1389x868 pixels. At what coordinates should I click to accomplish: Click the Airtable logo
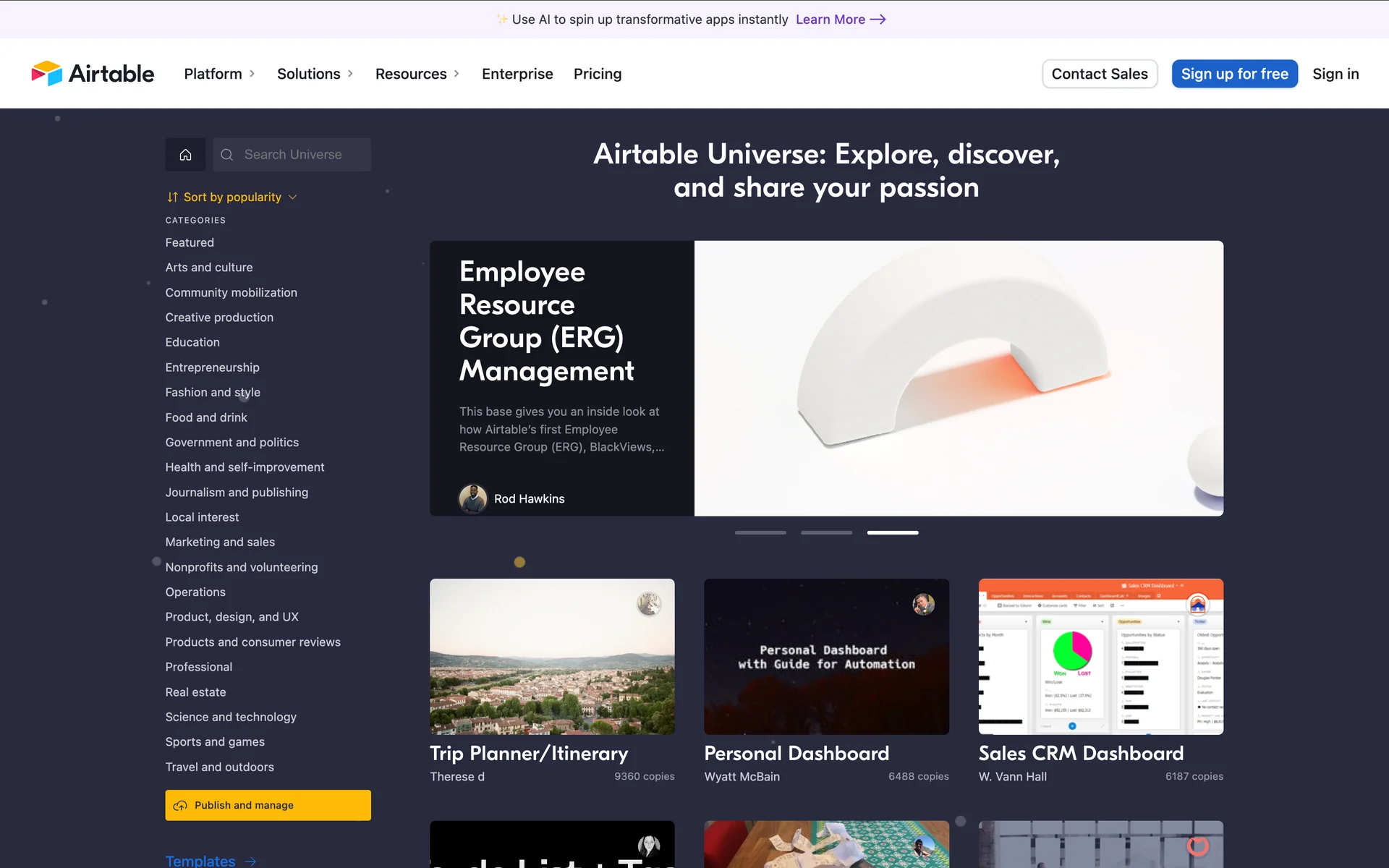[x=93, y=74]
